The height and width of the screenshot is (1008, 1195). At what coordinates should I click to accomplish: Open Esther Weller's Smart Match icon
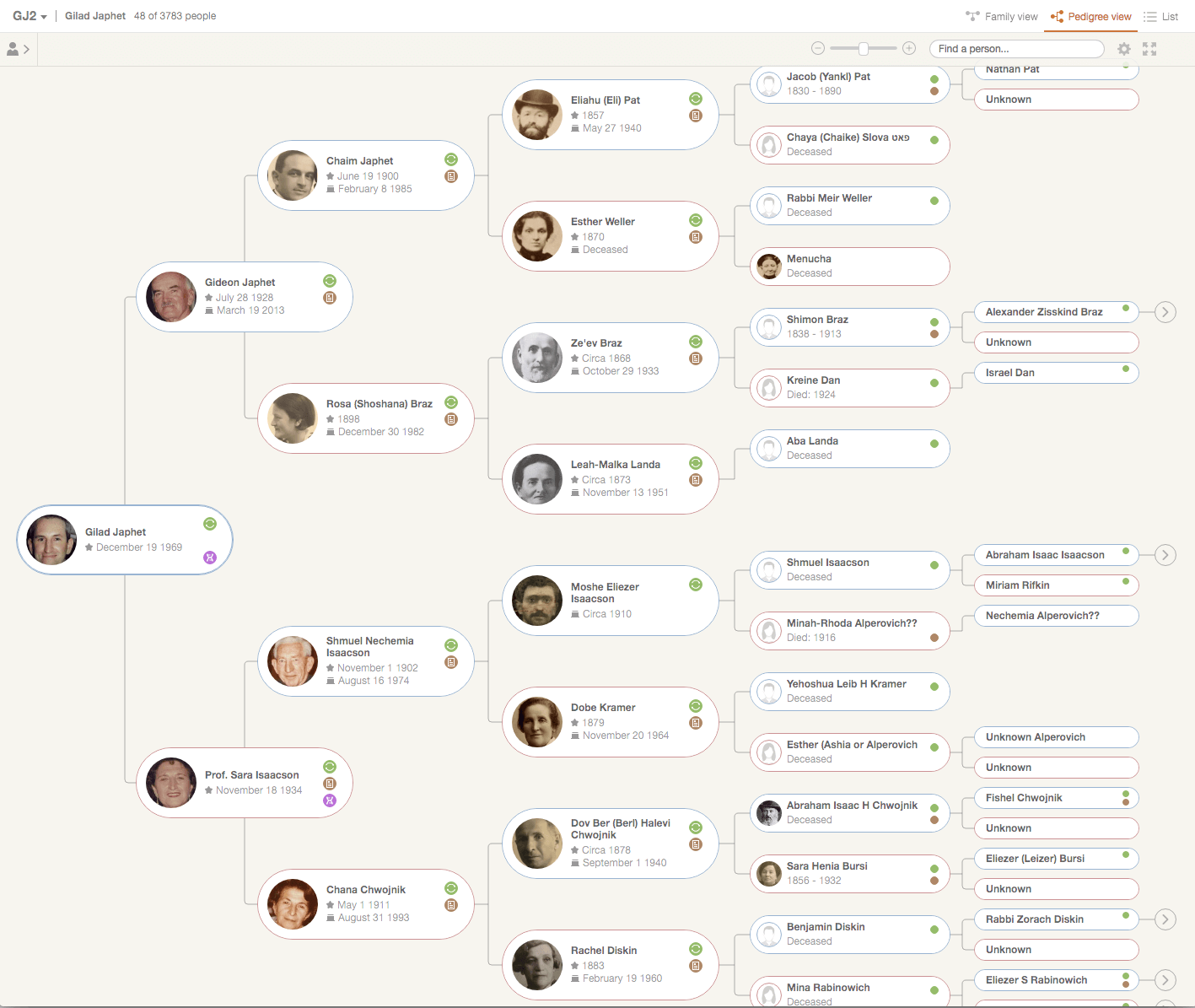pos(696,220)
